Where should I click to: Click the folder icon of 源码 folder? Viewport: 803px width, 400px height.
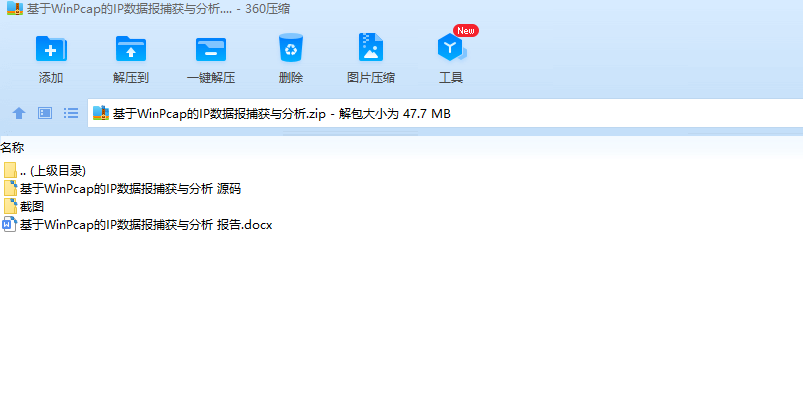pyautogui.click(x=10, y=188)
